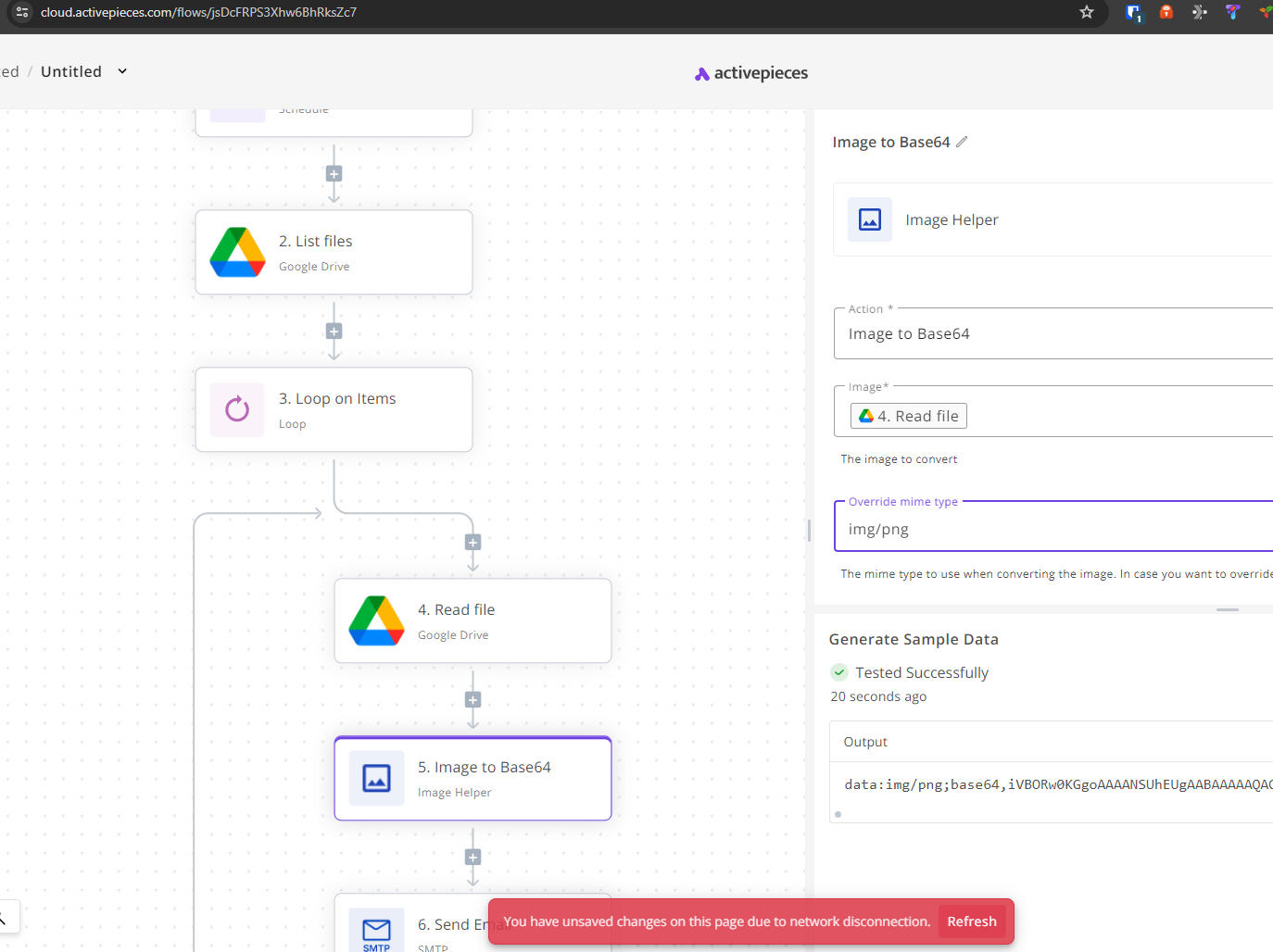Click the green Tested Successfully check icon
The height and width of the screenshot is (952, 1273).
point(839,672)
